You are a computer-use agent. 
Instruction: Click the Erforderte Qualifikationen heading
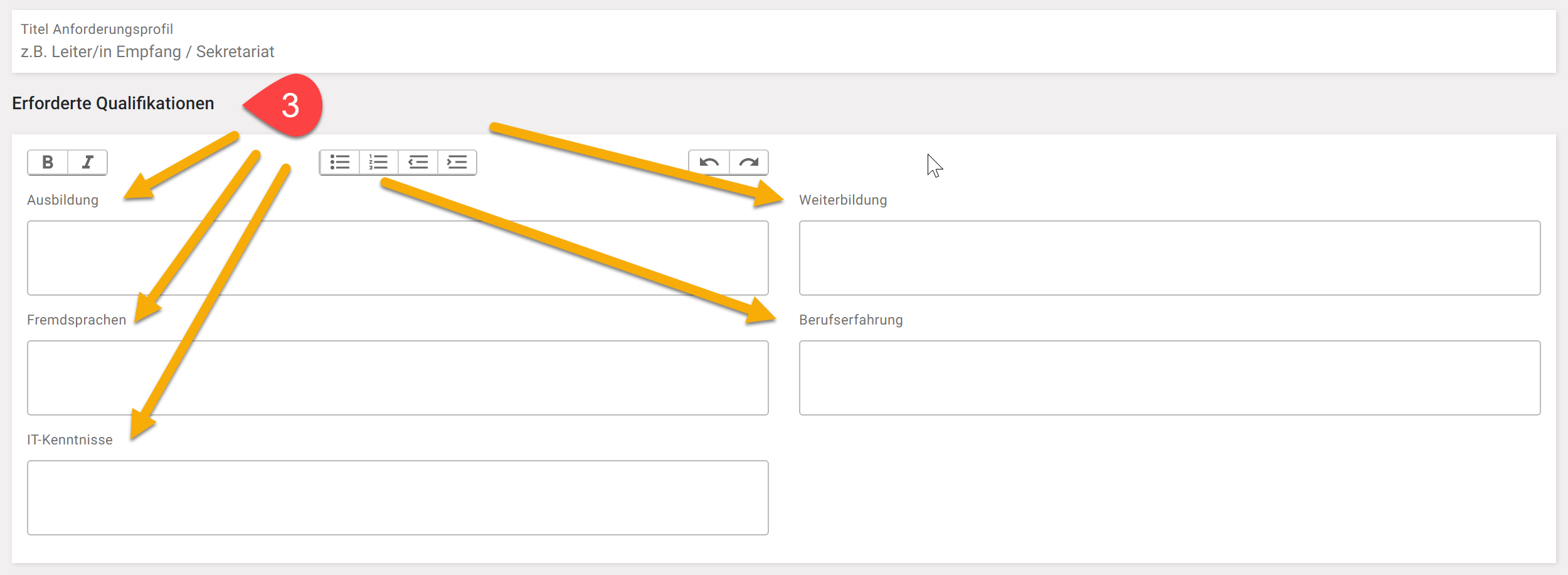(113, 104)
